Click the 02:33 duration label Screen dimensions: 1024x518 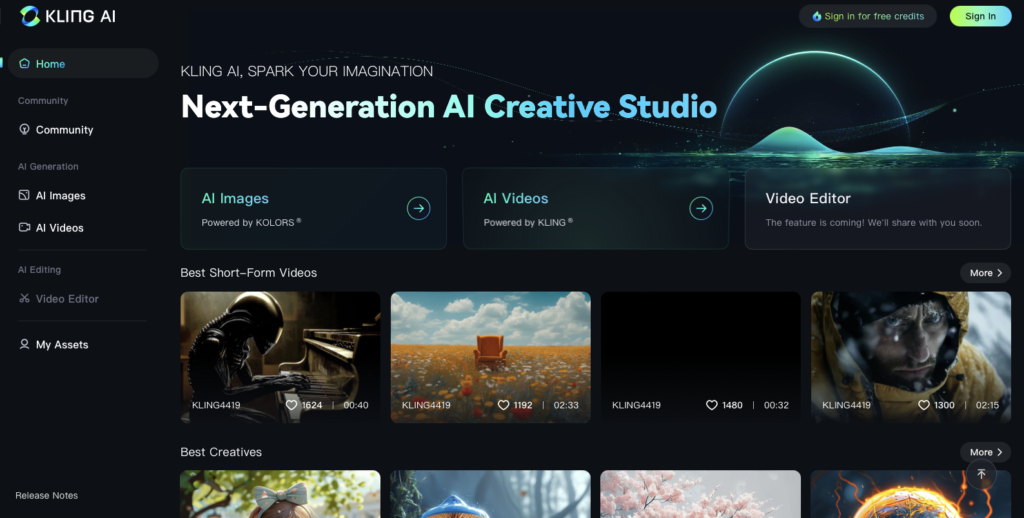(x=566, y=405)
